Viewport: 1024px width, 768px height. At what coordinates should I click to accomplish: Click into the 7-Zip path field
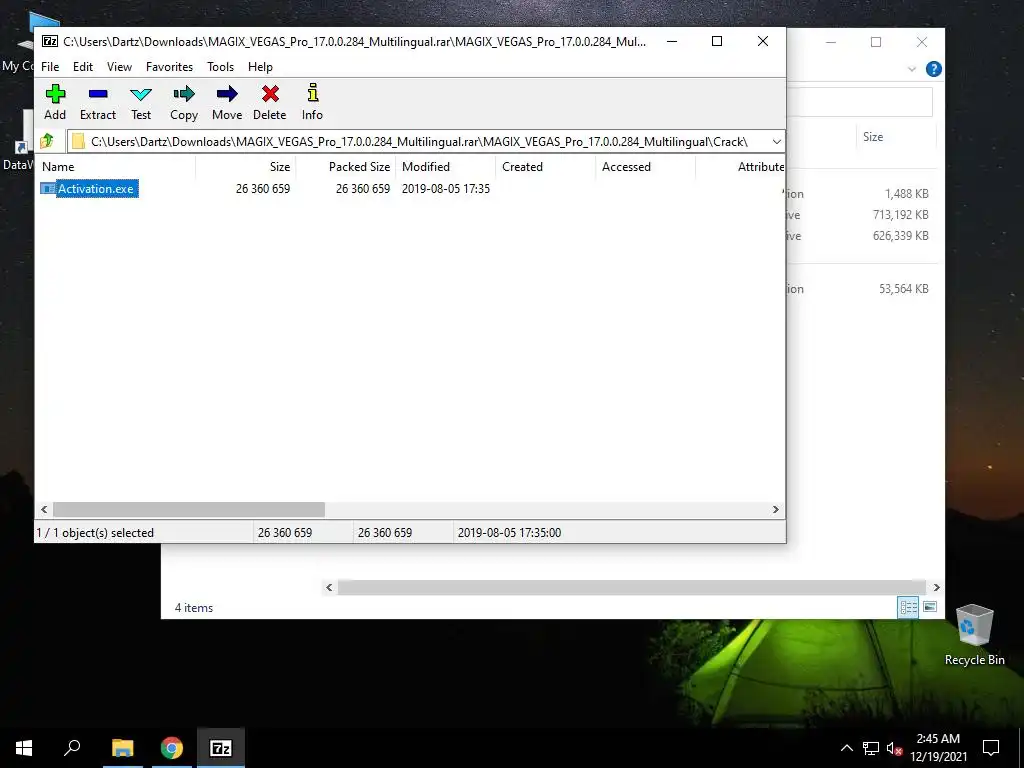coord(418,142)
